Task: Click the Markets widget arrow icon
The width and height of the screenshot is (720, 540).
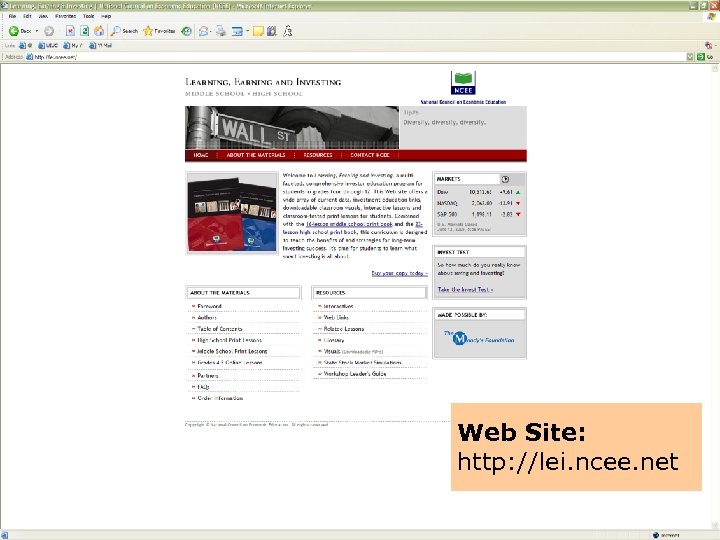Action: tap(505, 179)
